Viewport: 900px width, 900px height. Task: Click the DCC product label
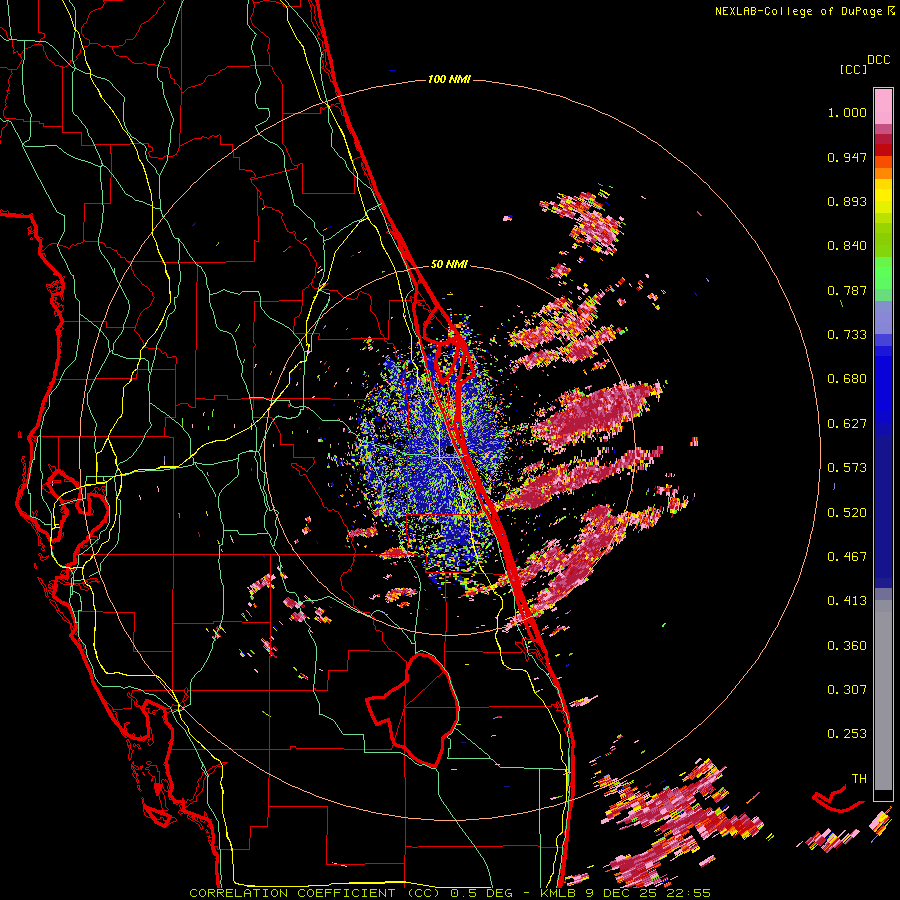pyautogui.click(x=879, y=60)
